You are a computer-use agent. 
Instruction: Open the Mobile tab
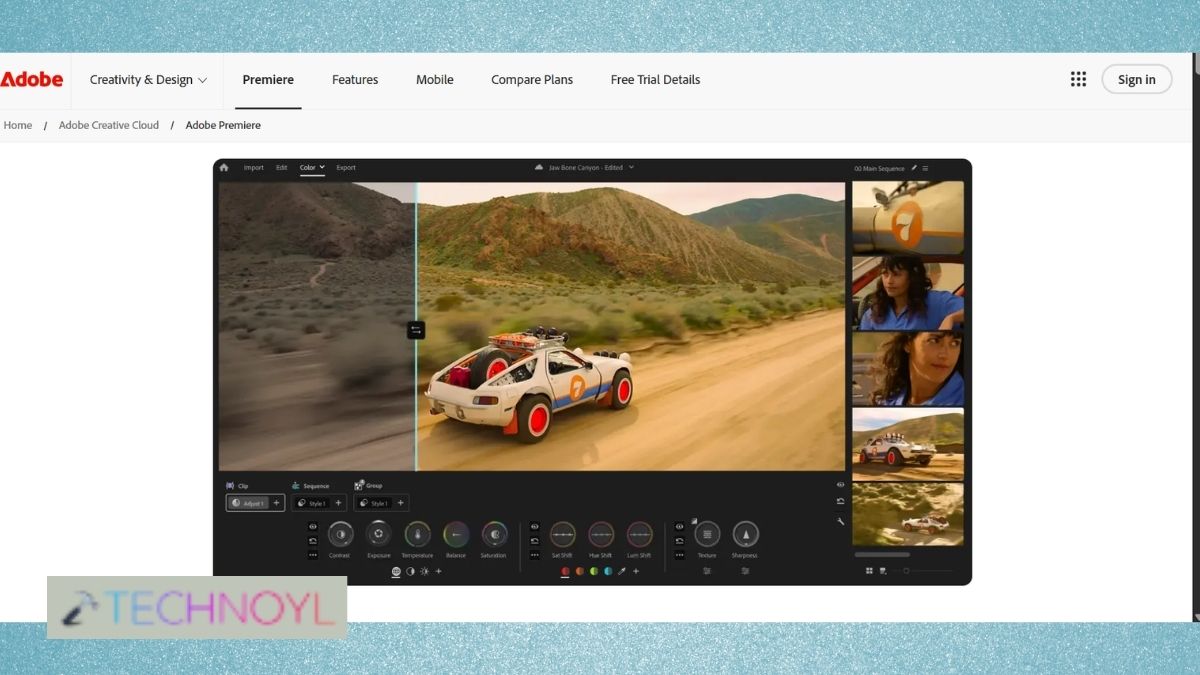coord(435,79)
